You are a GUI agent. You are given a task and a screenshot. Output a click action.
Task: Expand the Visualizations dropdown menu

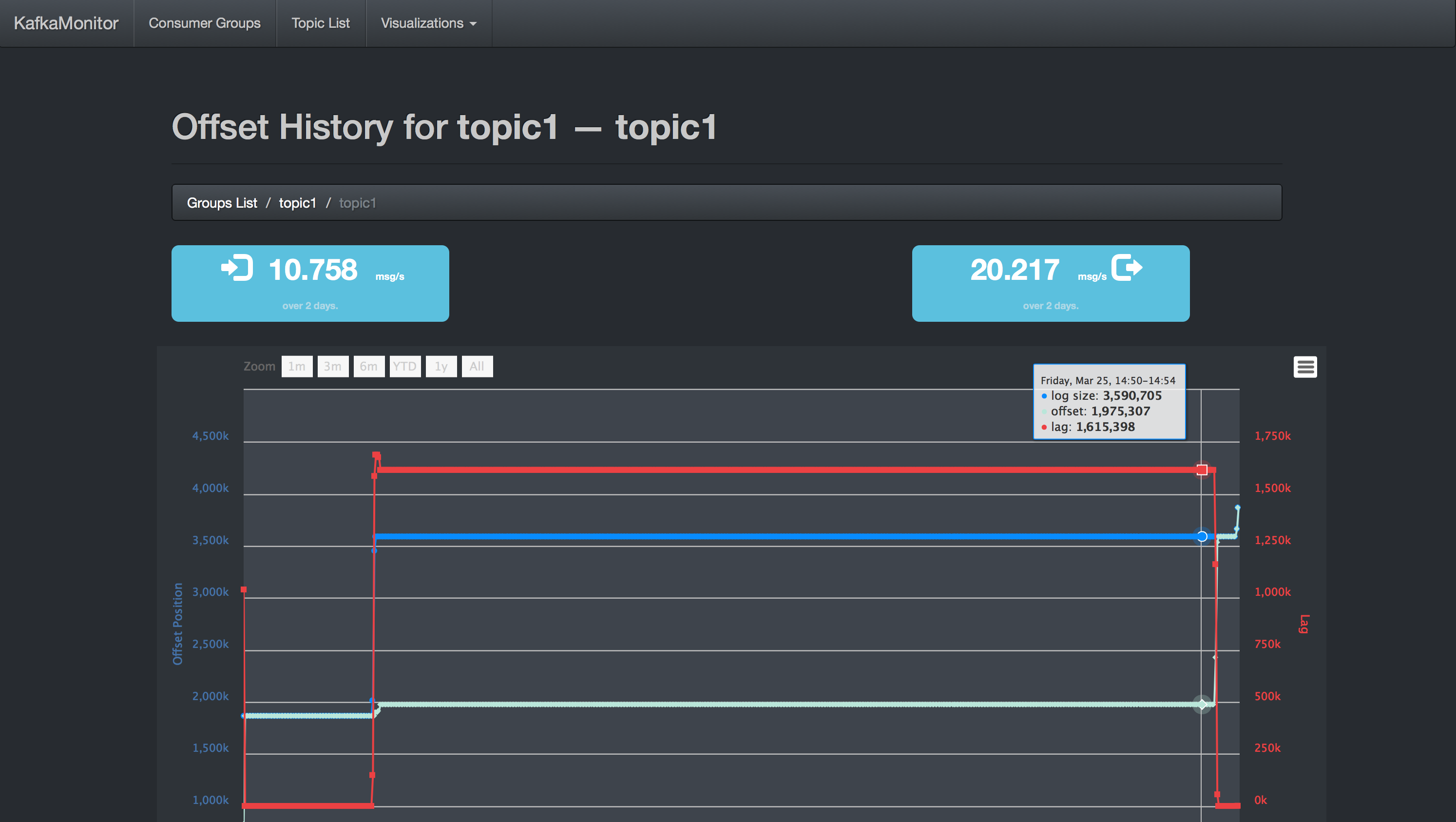[428, 23]
